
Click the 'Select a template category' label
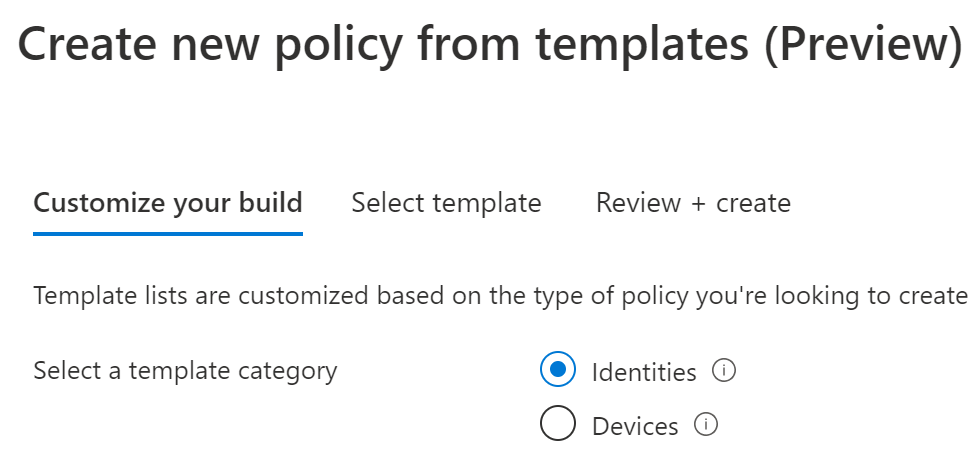pos(185,371)
